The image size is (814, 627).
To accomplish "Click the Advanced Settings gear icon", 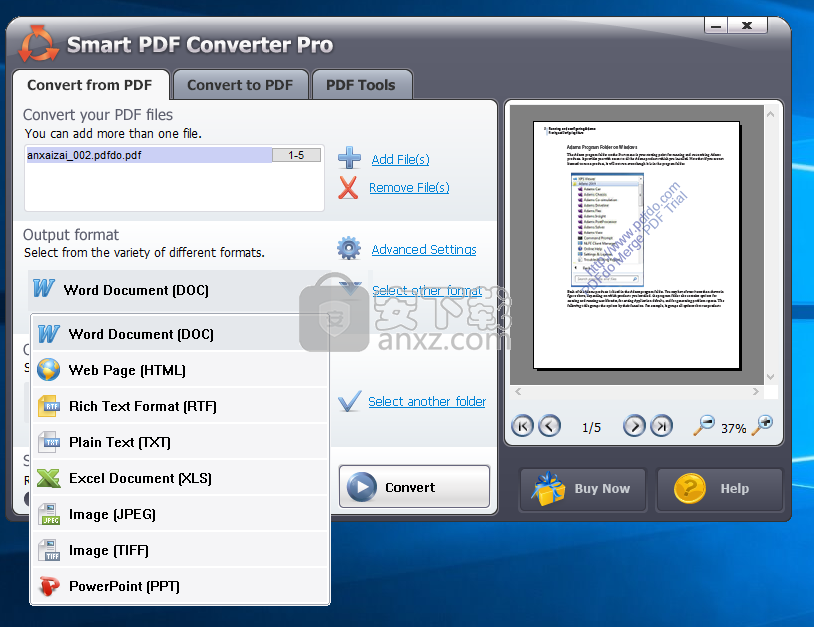I will pyautogui.click(x=348, y=249).
